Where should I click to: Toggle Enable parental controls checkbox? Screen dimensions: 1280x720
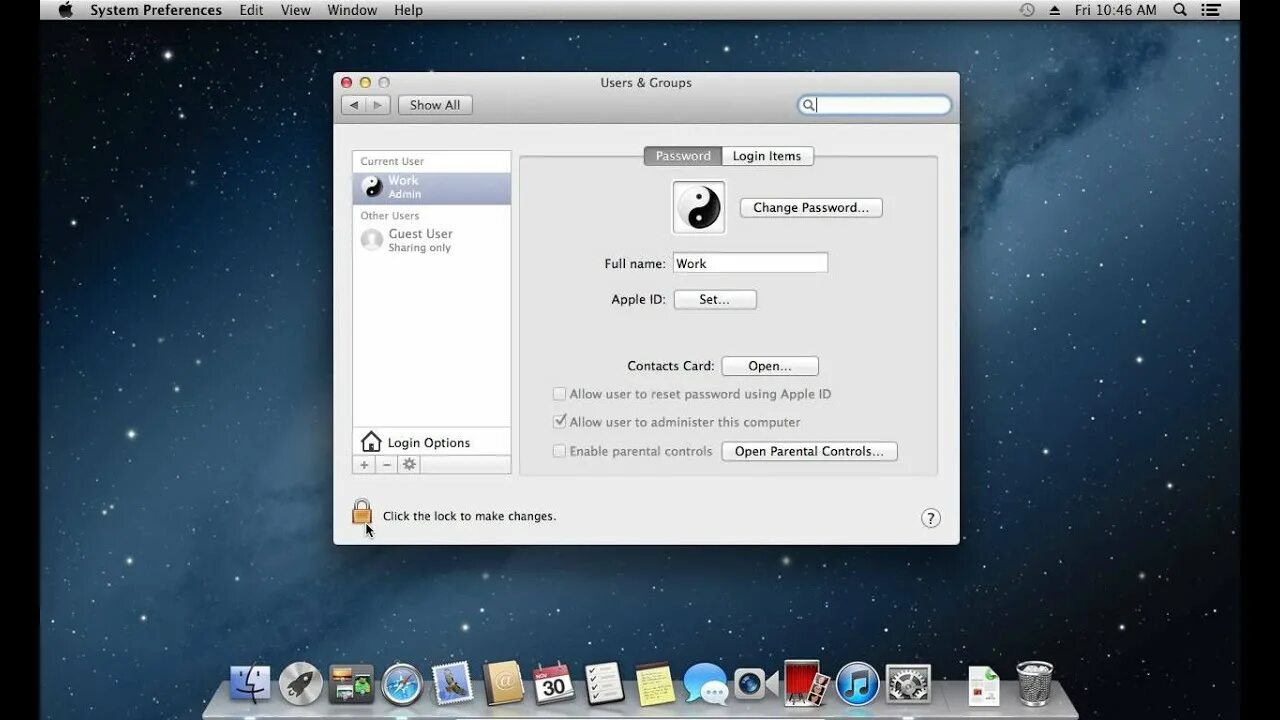(560, 451)
